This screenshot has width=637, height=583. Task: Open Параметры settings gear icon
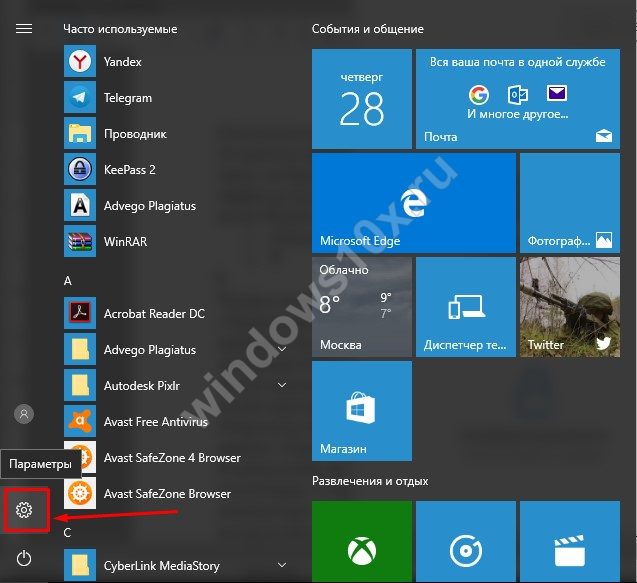pyautogui.click(x=24, y=509)
